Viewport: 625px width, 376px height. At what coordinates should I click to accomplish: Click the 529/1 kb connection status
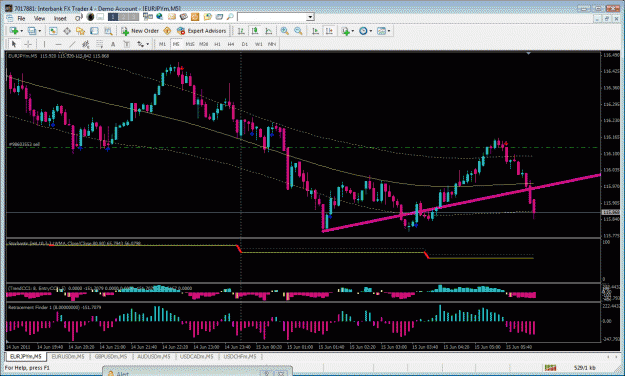click(x=585, y=367)
